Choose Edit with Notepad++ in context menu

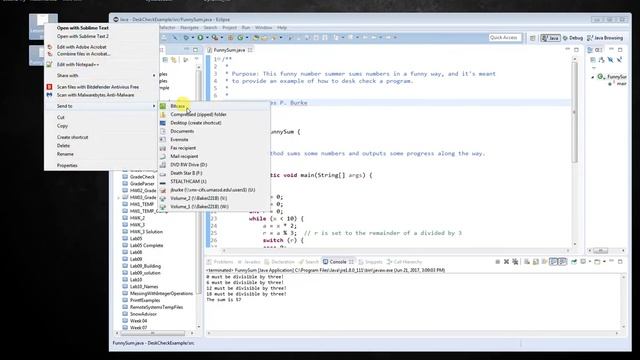78,64
